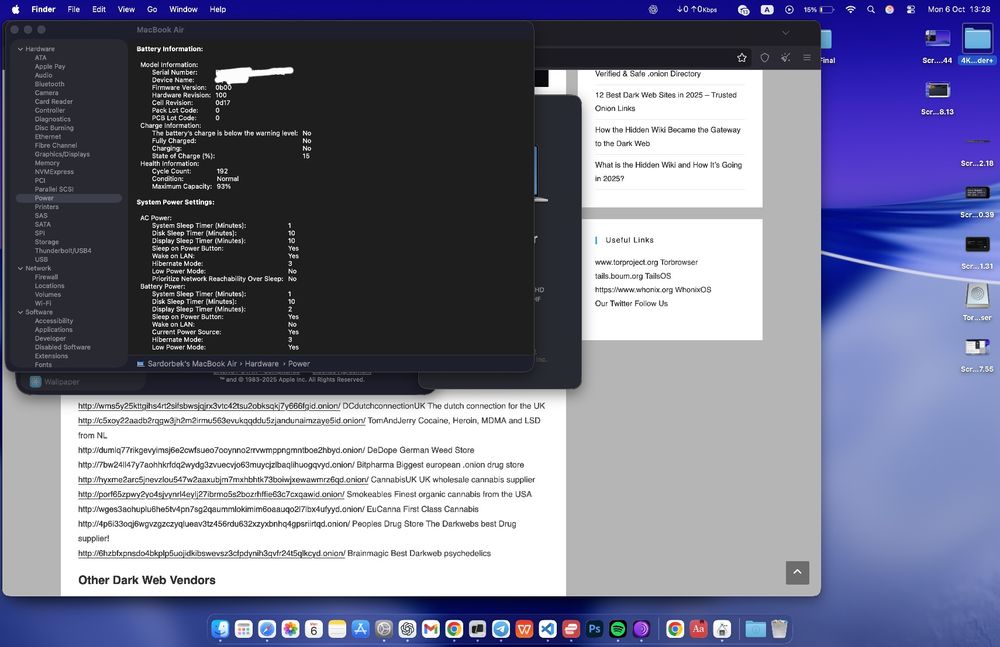Open Control Center in menu bar
The height and width of the screenshot is (647, 1000).
pos(911,10)
